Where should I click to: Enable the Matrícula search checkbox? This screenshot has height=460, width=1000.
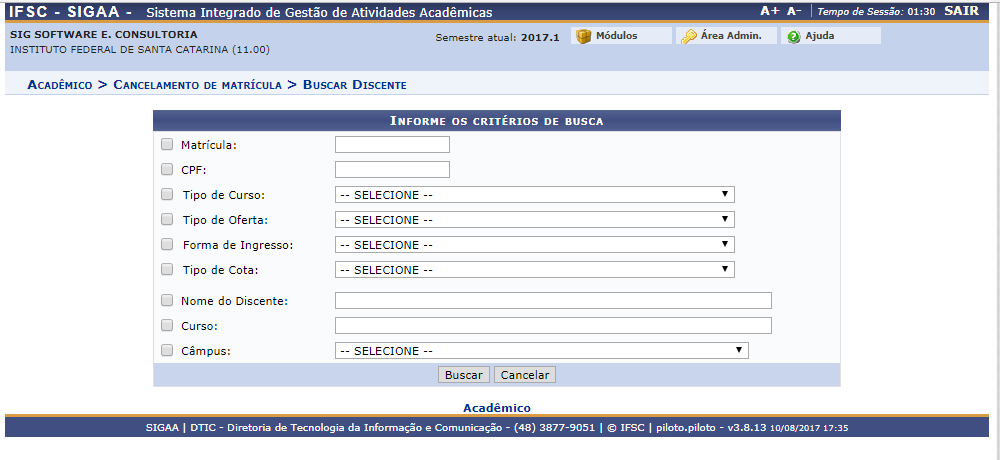(x=167, y=144)
